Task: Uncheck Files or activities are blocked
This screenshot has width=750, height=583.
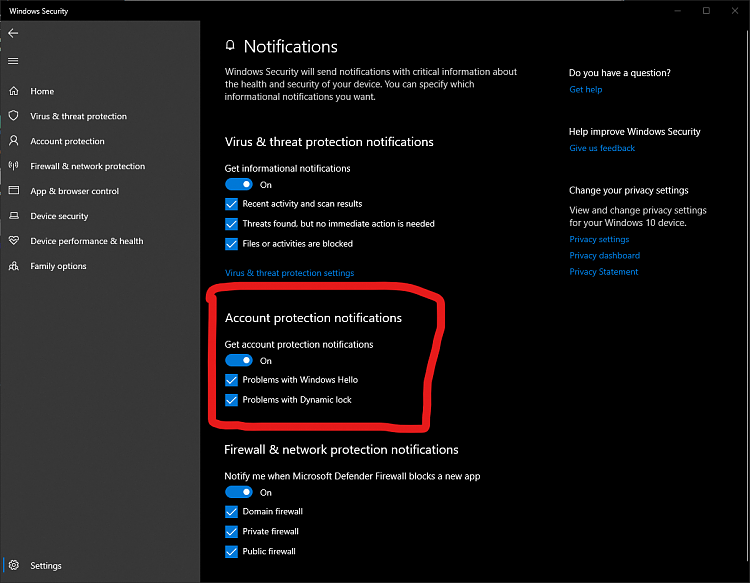Action: pyautogui.click(x=232, y=244)
